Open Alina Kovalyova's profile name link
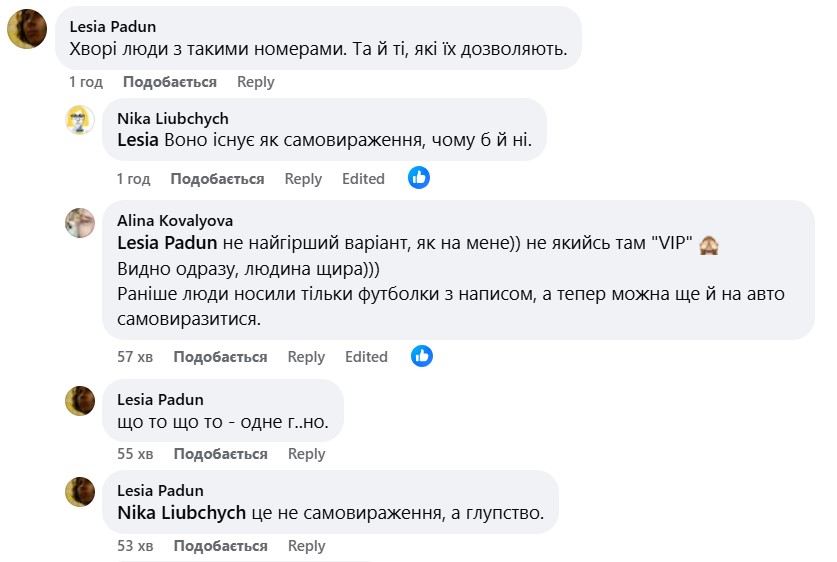Image resolution: width=837 pixels, height=562 pixels. click(175, 220)
